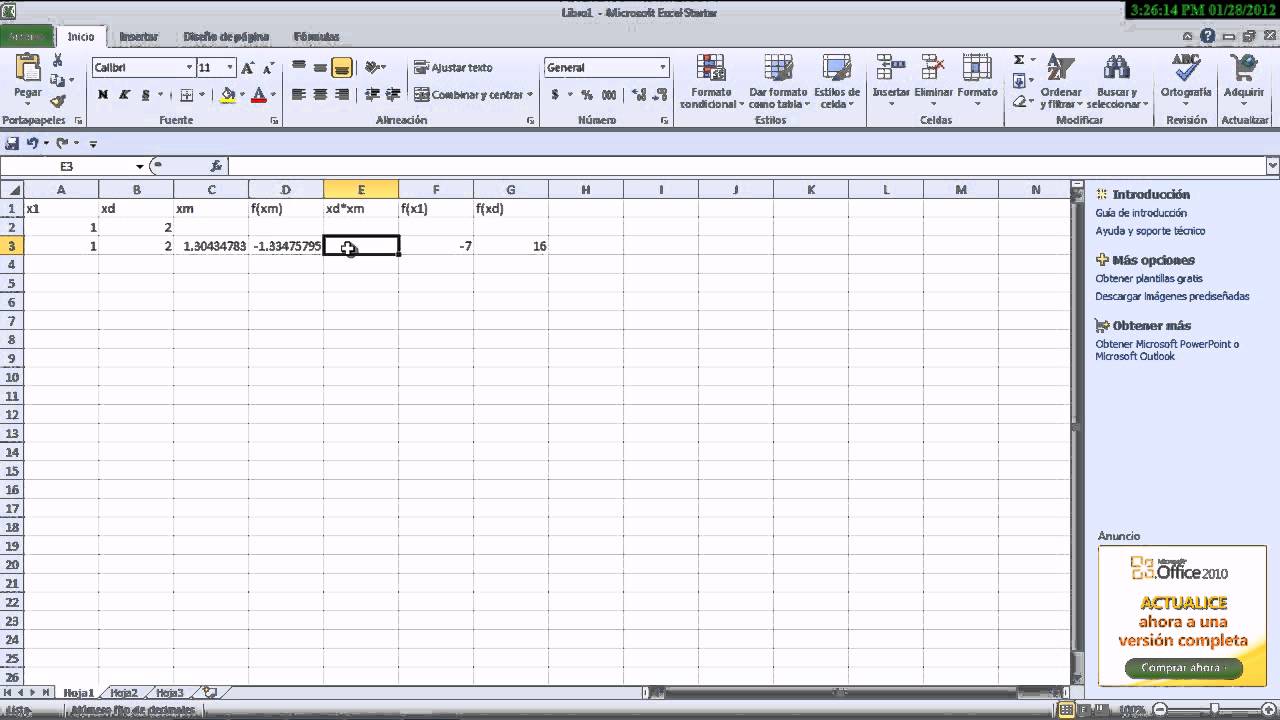Apply the 000 thousands separator style

[609, 95]
